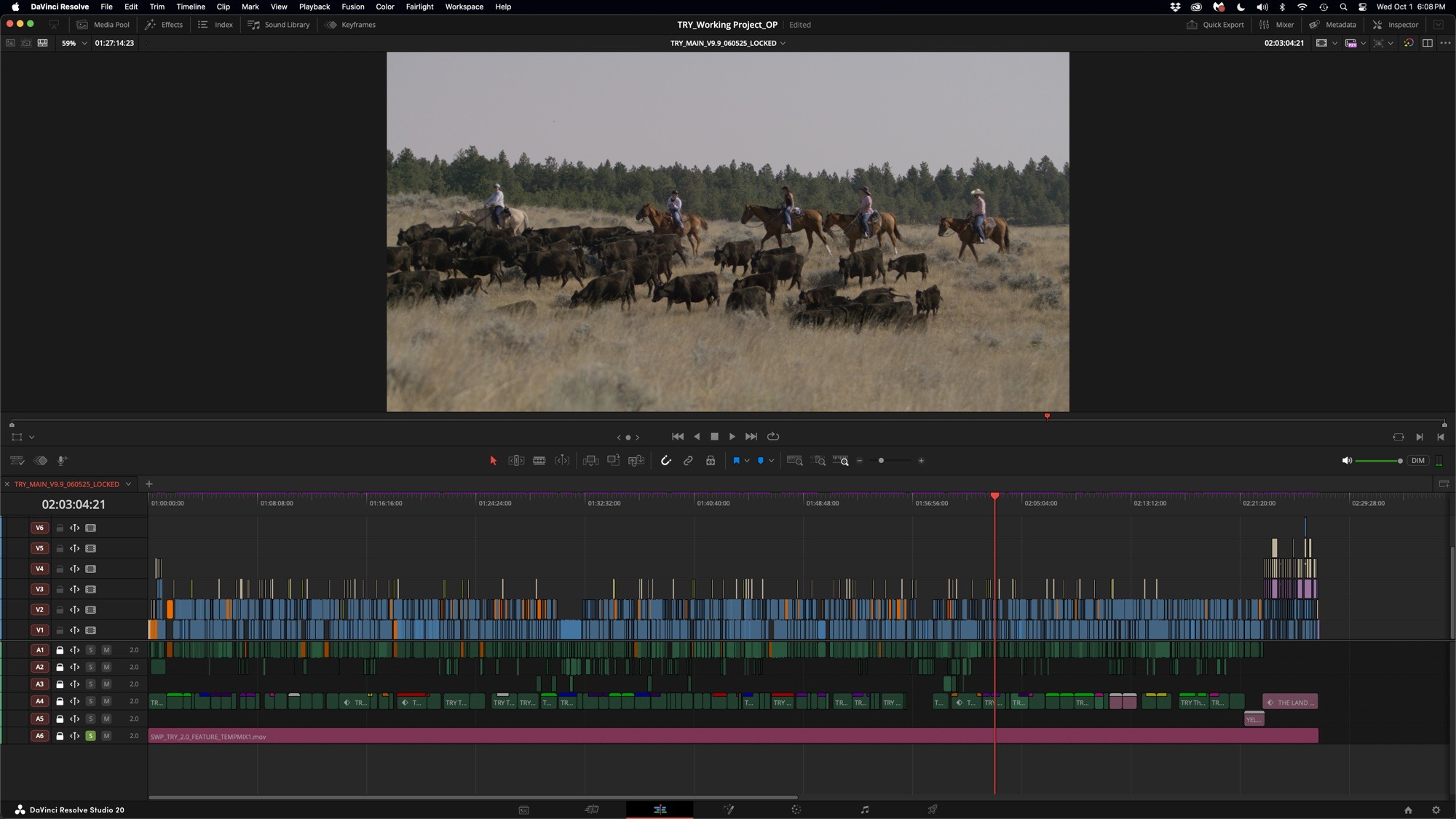Toggle linked selection chain icon

[x=688, y=461]
